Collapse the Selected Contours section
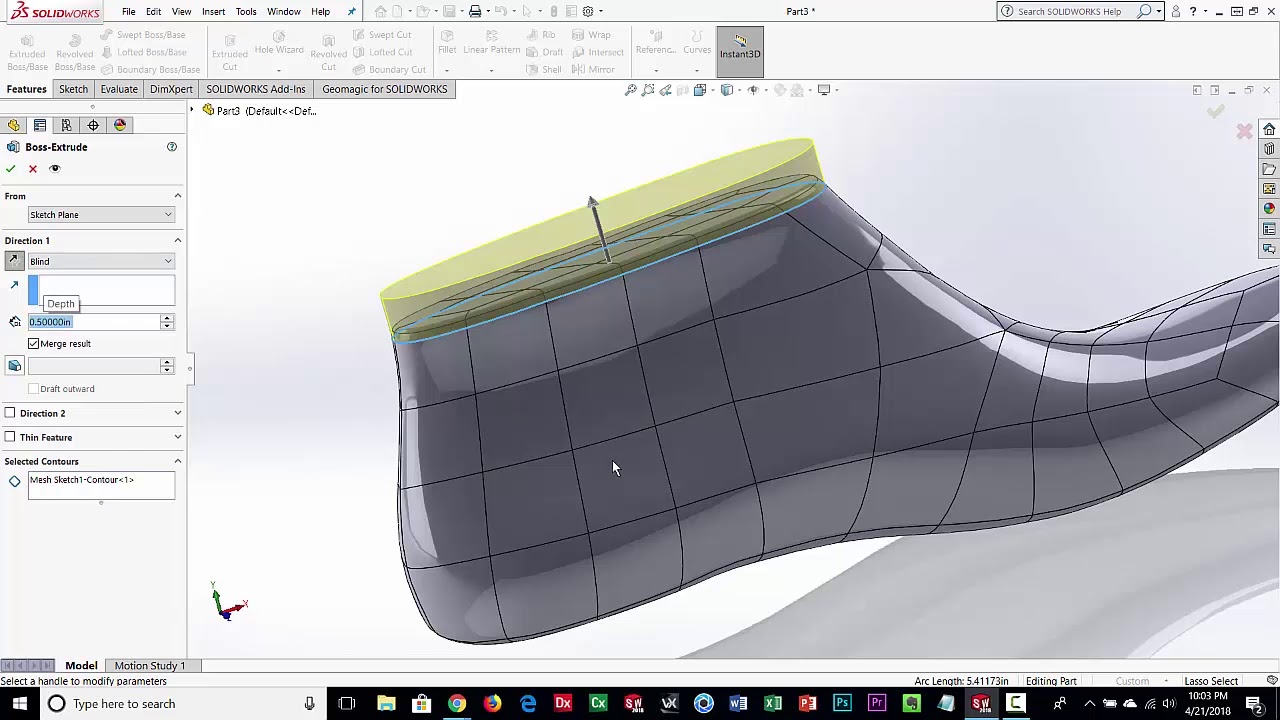The image size is (1280, 720). [178, 461]
